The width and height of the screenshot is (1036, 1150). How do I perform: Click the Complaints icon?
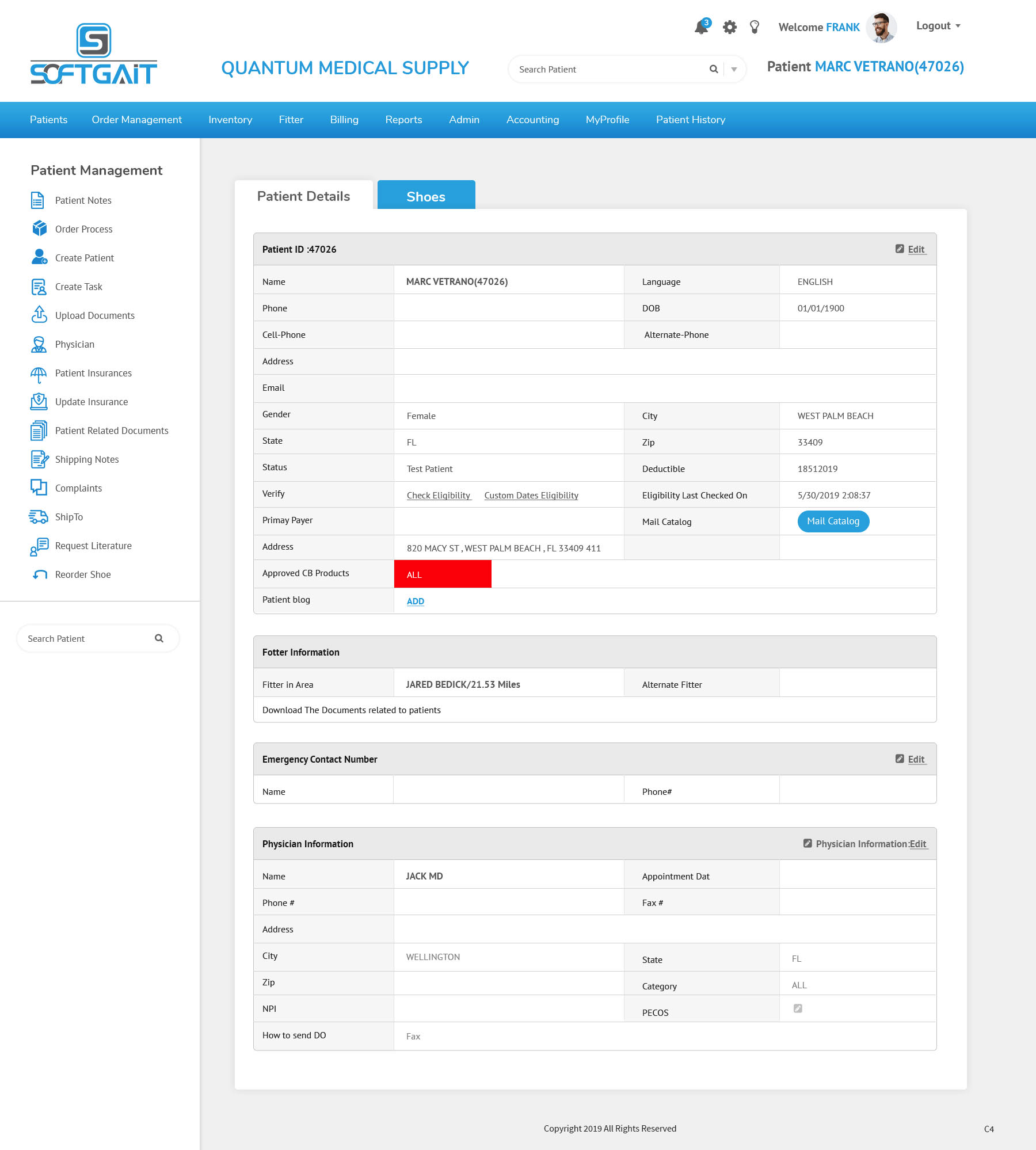click(x=39, y=487)
